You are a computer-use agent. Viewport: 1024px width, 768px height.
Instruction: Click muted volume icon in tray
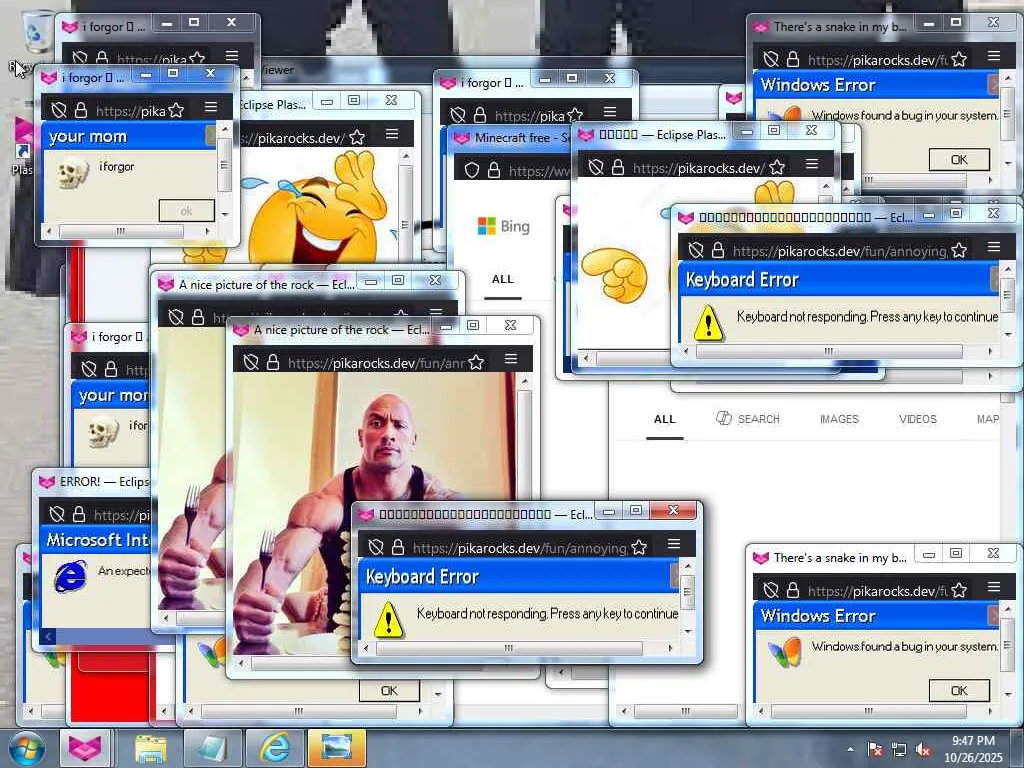click(924, 750)
